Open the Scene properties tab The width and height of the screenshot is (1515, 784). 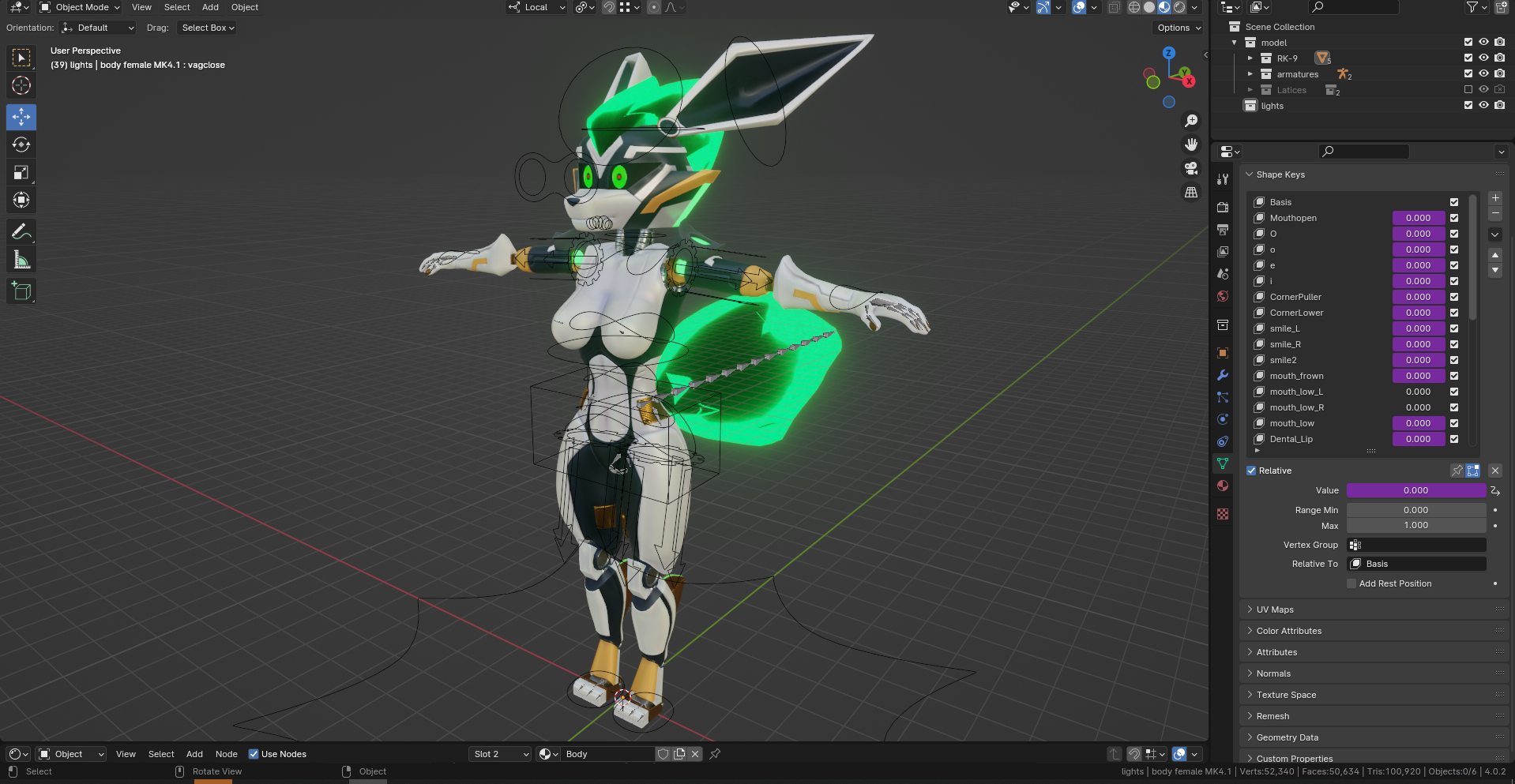point(1223,274)
